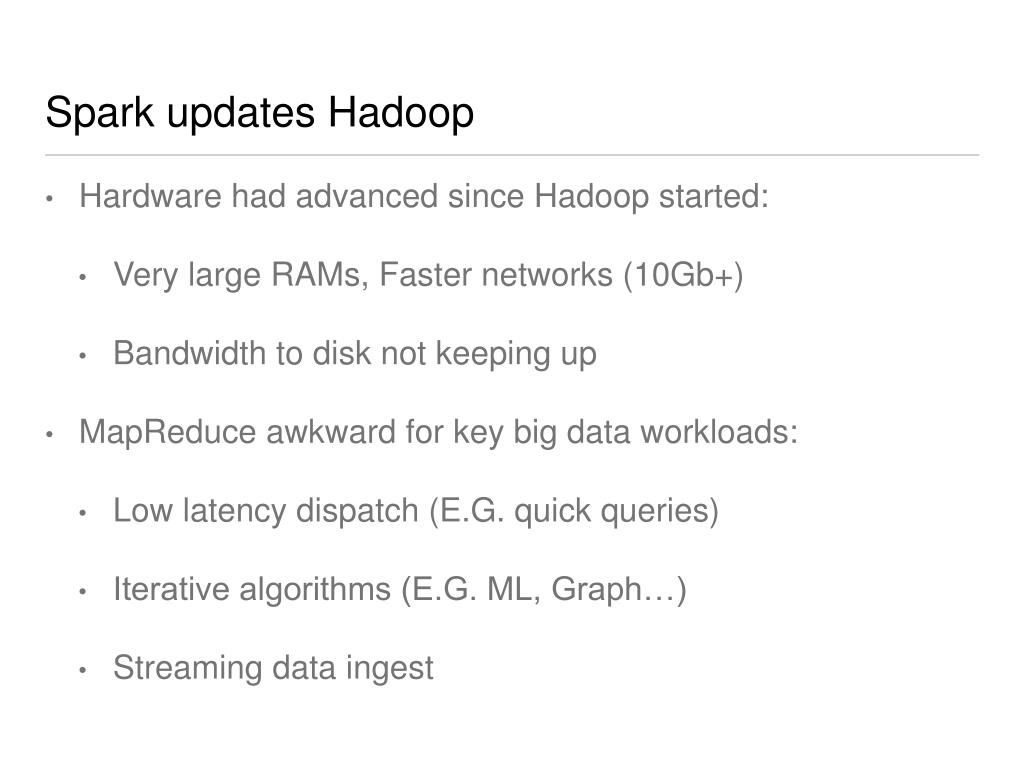Click the Iterative algorithms bullet line
Viewport: 1024px width, 768px height.
[x=400, y=589]
